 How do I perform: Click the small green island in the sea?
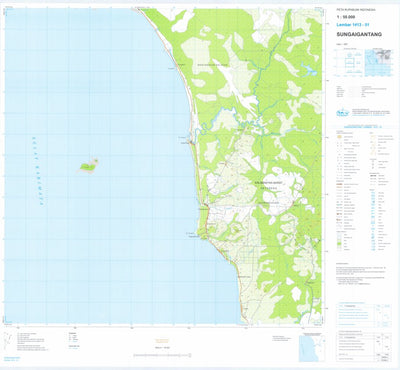88,166
